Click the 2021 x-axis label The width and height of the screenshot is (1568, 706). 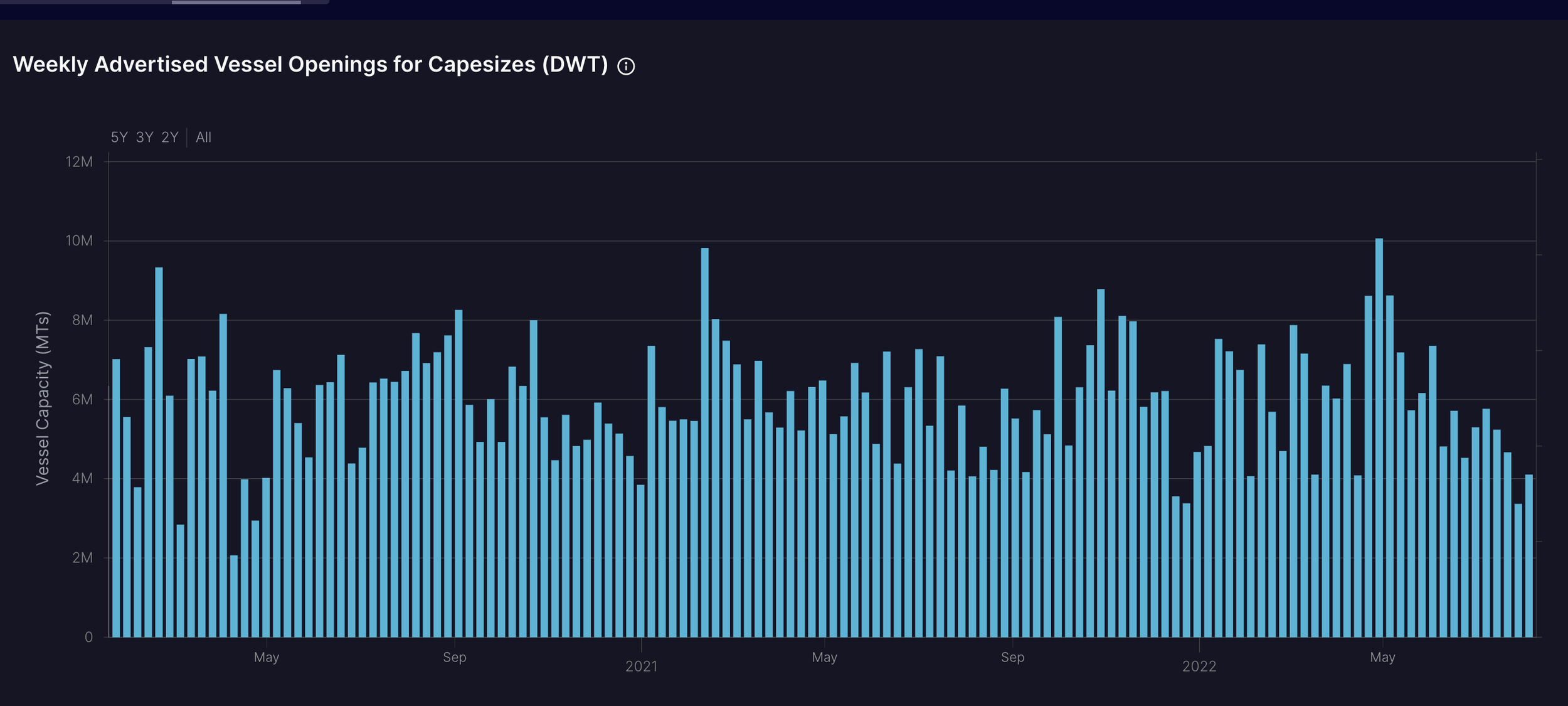click(x=641, y=666)
